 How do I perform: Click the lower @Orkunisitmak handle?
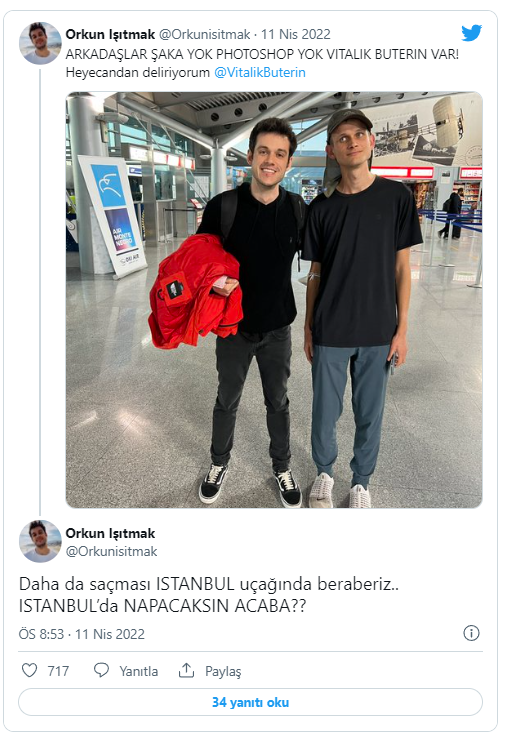coord(111,551)
